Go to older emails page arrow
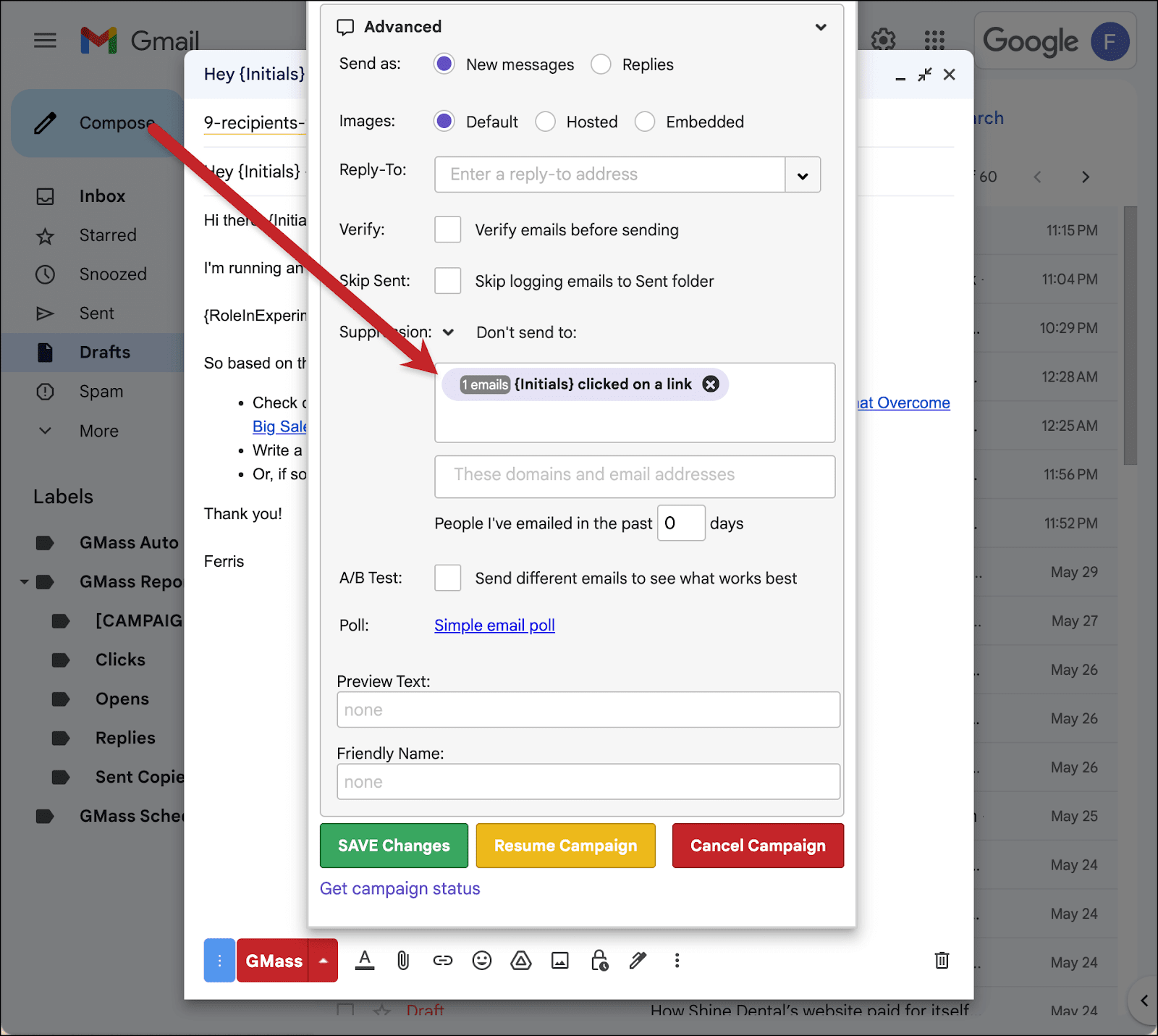 (1086, 177)
